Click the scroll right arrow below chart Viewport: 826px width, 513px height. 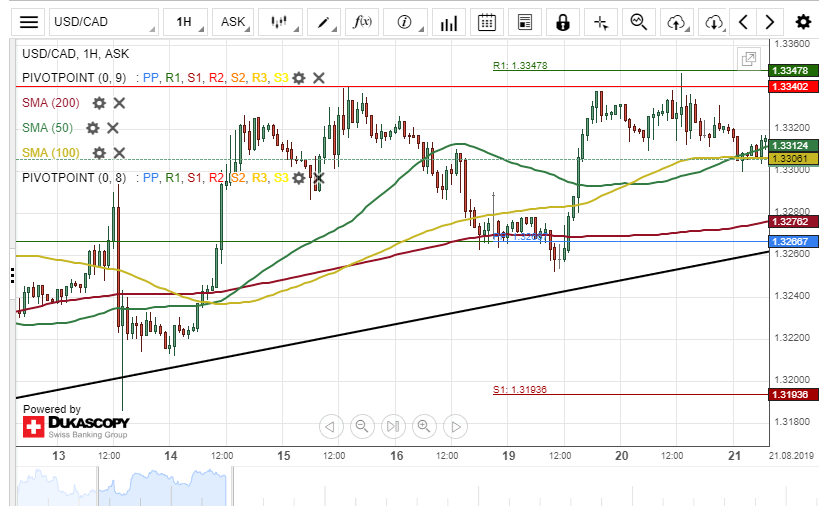click(x=455, y=427)
